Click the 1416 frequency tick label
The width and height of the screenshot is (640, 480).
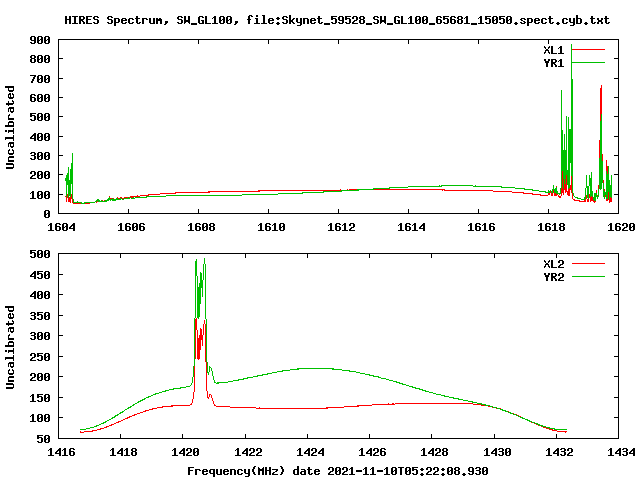click(61, 452)
